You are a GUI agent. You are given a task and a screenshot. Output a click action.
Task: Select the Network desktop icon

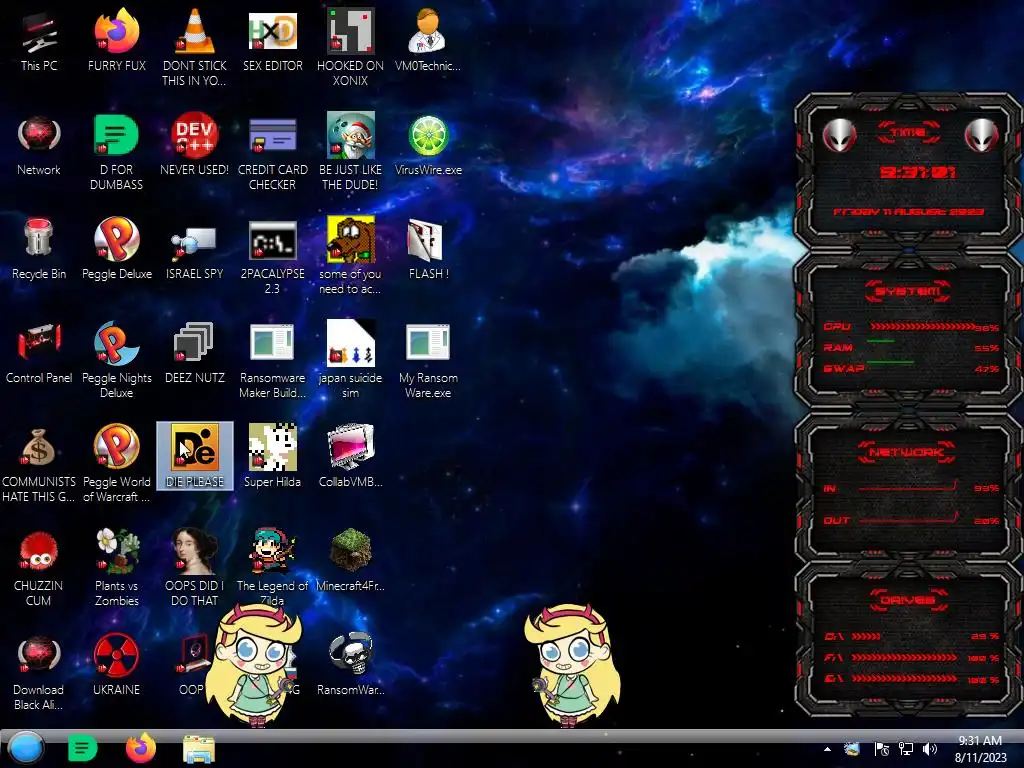tap(39, 135)
